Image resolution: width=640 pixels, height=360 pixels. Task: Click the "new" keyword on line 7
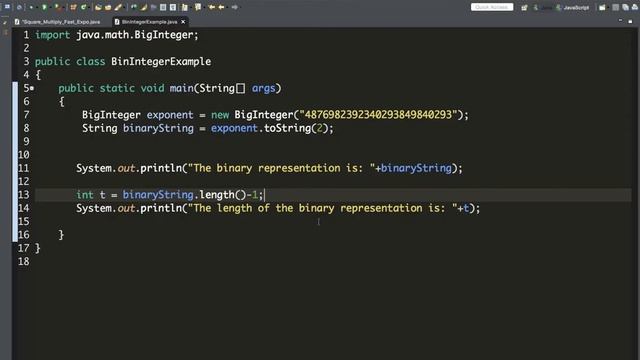pyautogui.click(x=220, y=115)
